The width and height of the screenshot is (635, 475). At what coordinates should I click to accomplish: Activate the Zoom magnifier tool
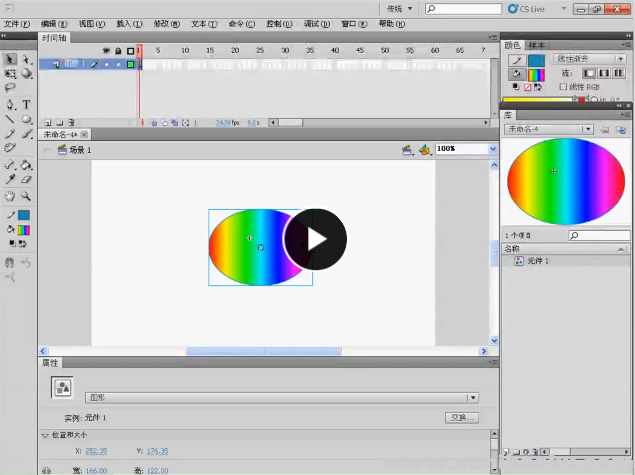click(26, 196)
